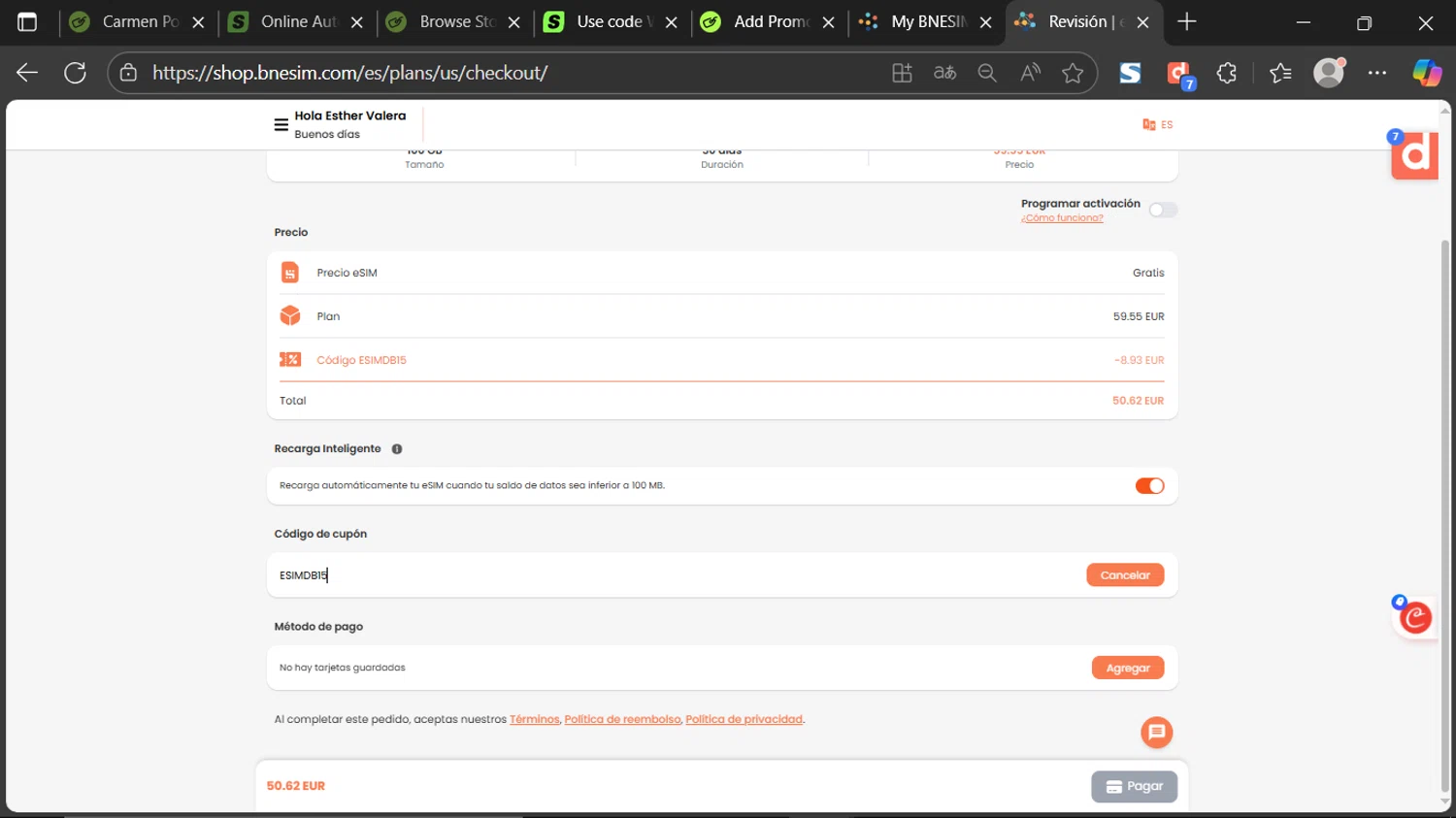Click the address bar URL
This screenshot has height=818, width=1456.
point(350,73)
